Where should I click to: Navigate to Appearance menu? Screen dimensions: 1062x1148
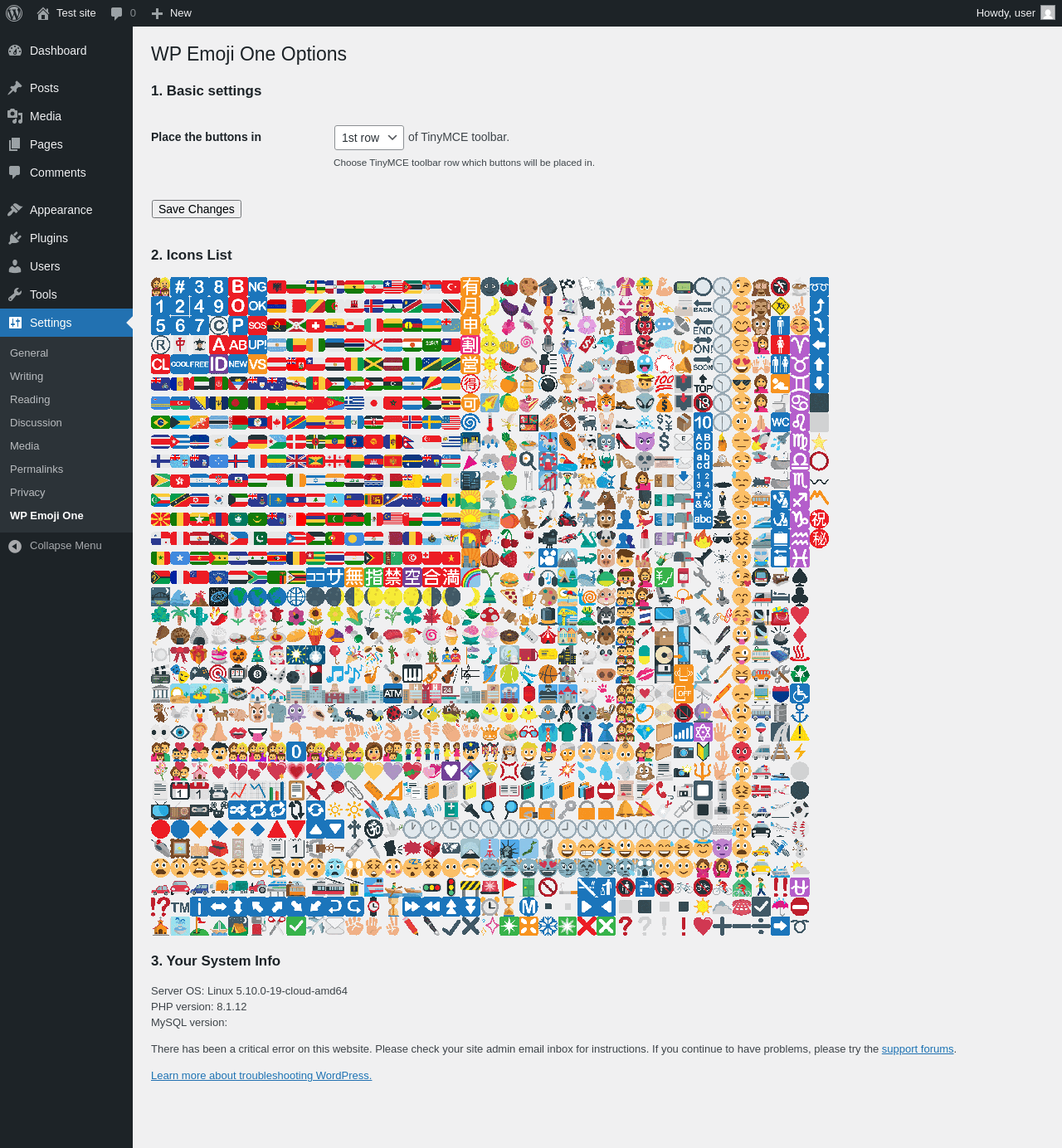[x=66, y=210]
